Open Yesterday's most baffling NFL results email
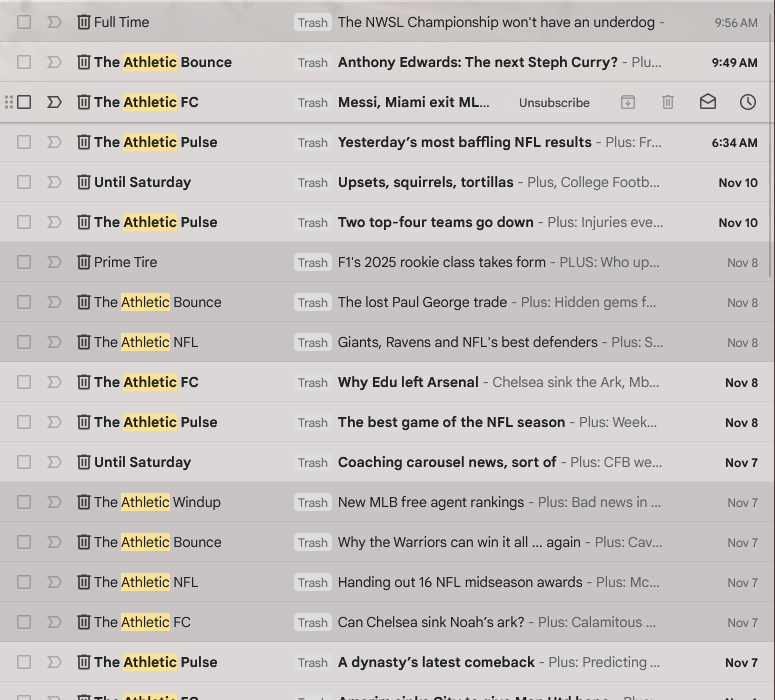This screenshot has width=775, height=700. point(465,142)
